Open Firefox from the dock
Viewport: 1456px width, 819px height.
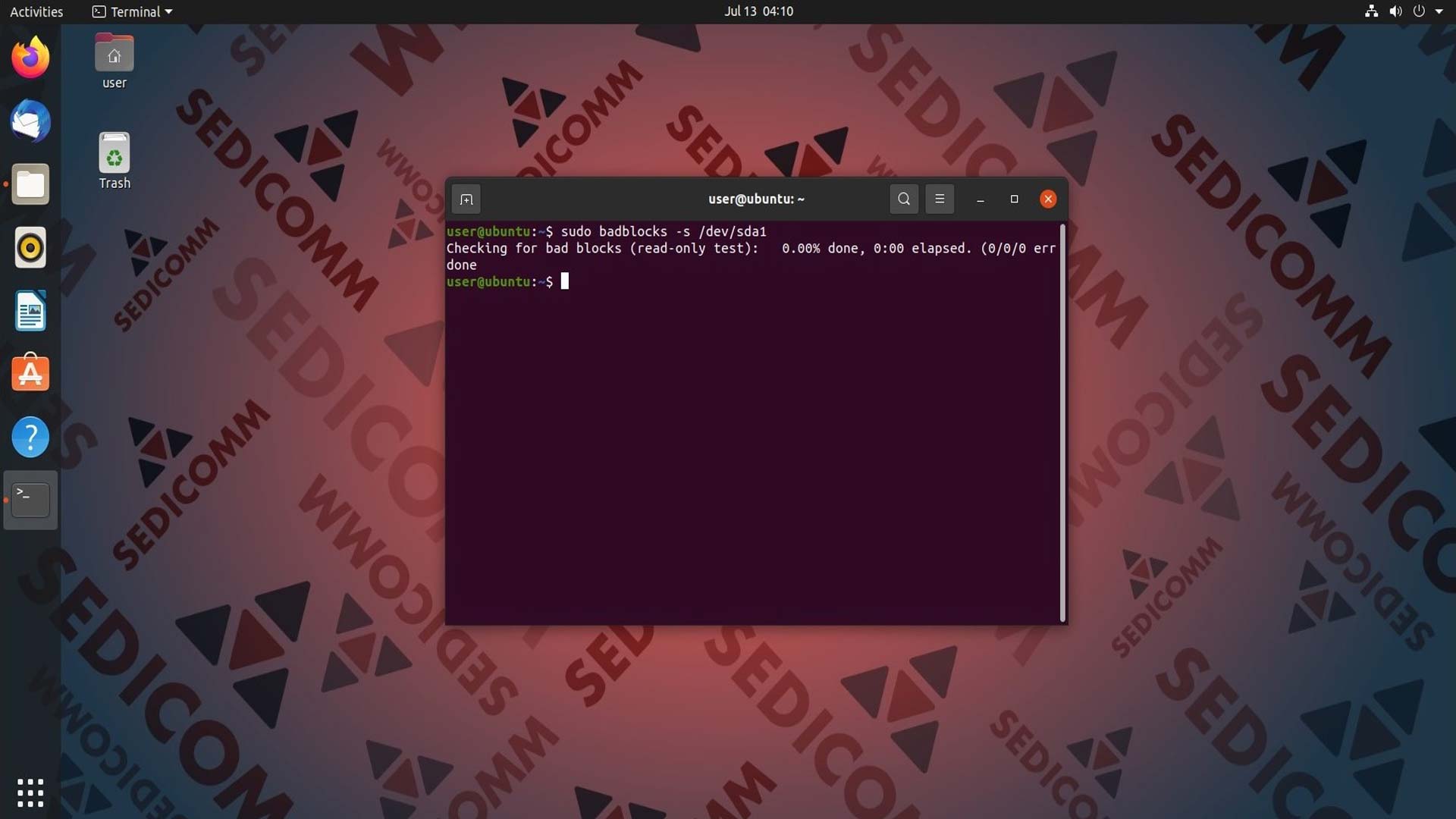point(30,58)
